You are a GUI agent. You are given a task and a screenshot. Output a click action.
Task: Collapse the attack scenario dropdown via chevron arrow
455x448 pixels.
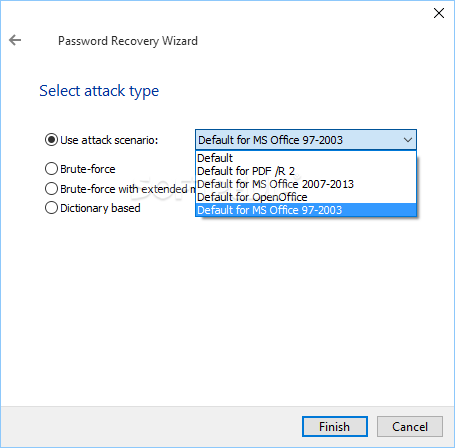408,140
